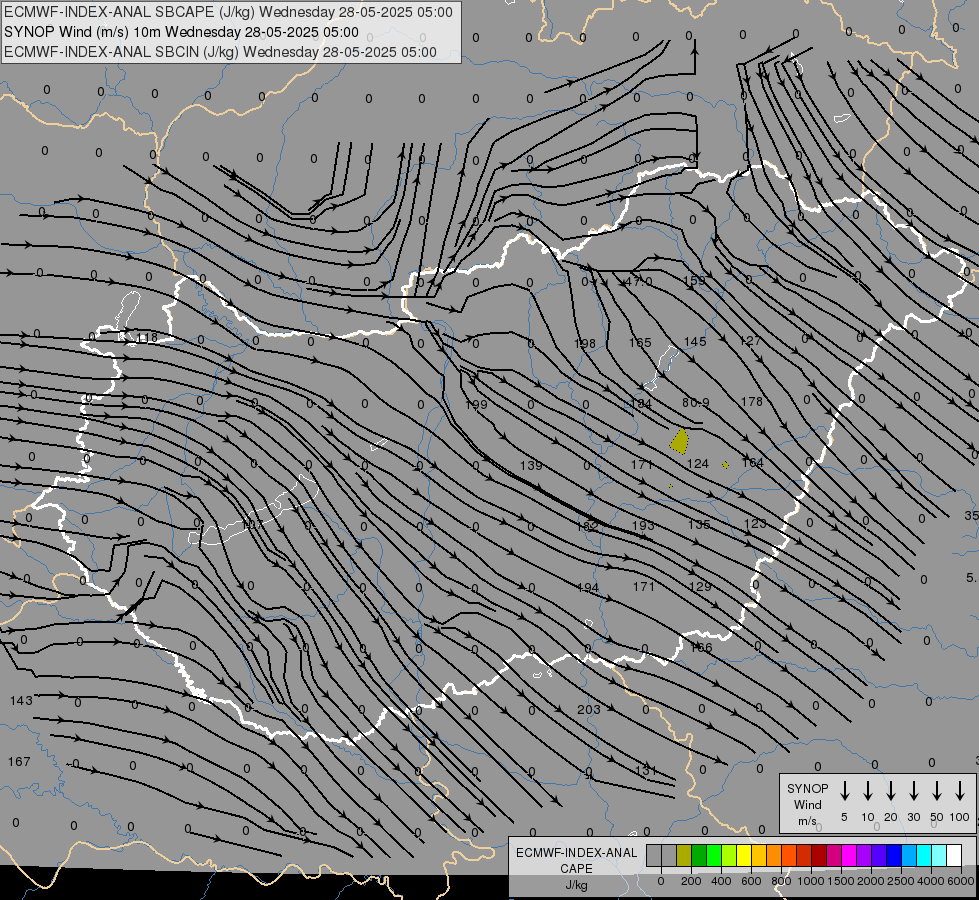979x900 pixels.
Task: Click the map value 166
Action: tap(701, 648)
